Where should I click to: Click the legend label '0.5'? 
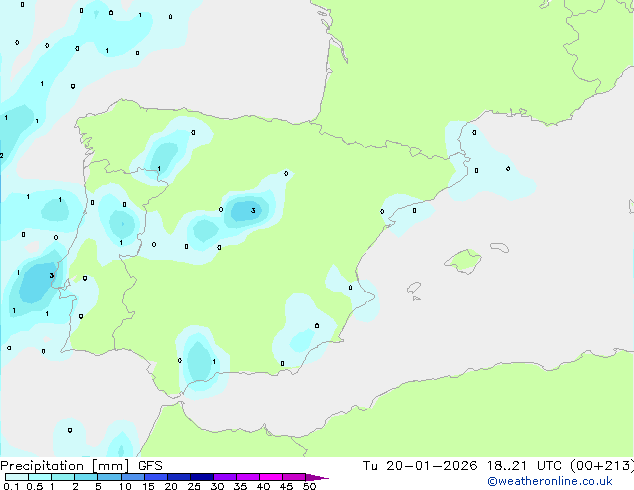tap(35, 486)
